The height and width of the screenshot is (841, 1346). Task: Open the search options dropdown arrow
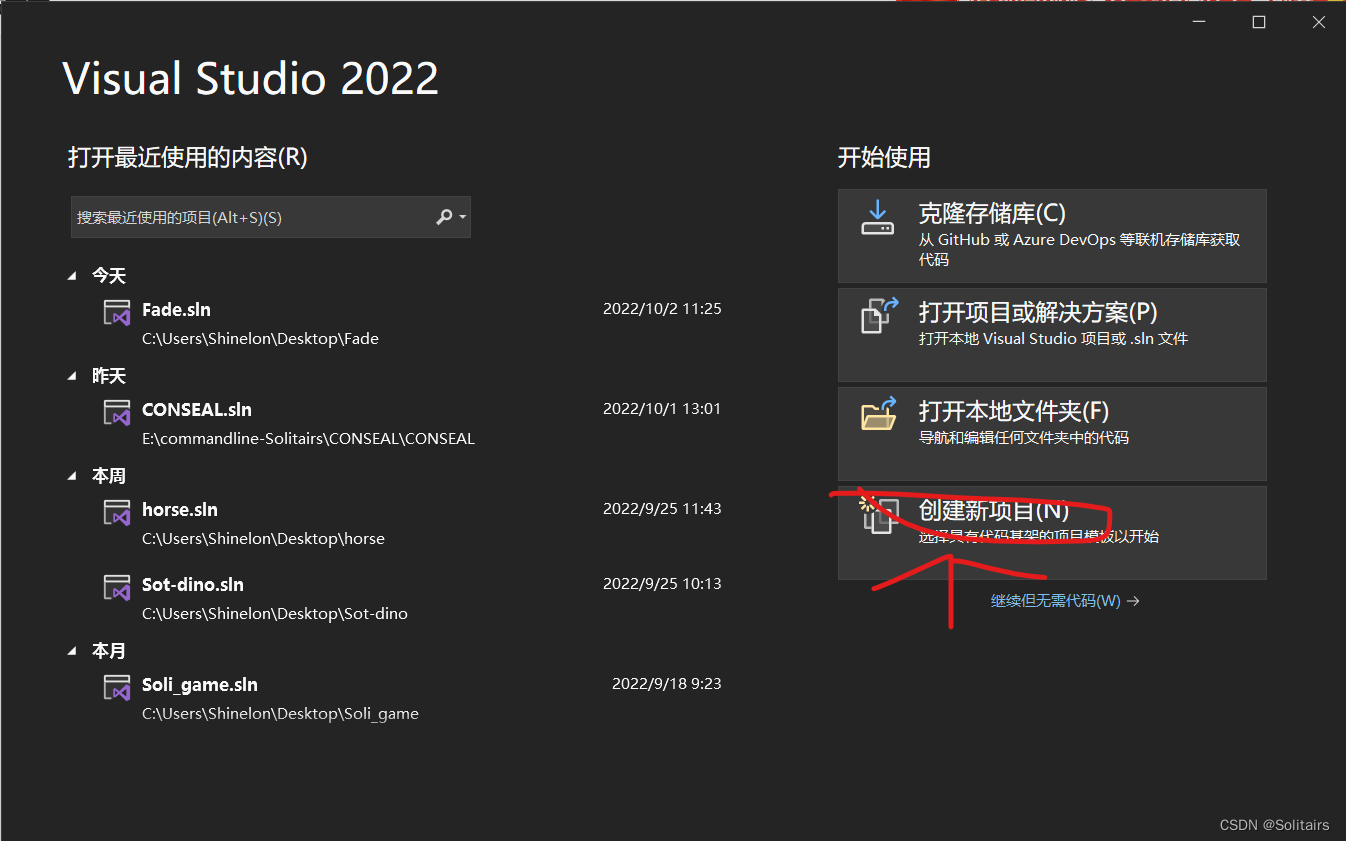462,217
